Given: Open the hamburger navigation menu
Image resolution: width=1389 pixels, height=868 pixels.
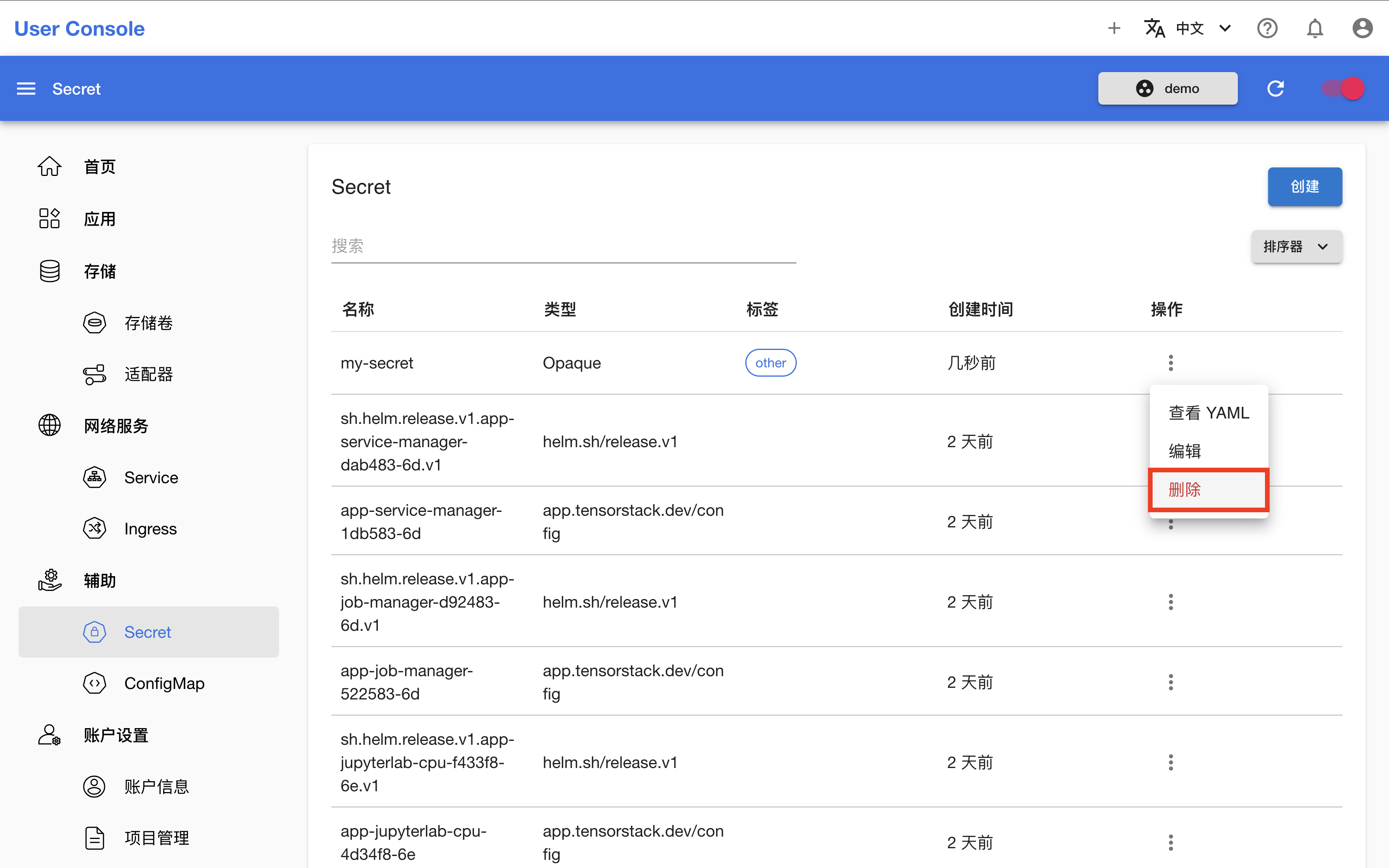Looking at the screenshot, I should click(26, 88).
